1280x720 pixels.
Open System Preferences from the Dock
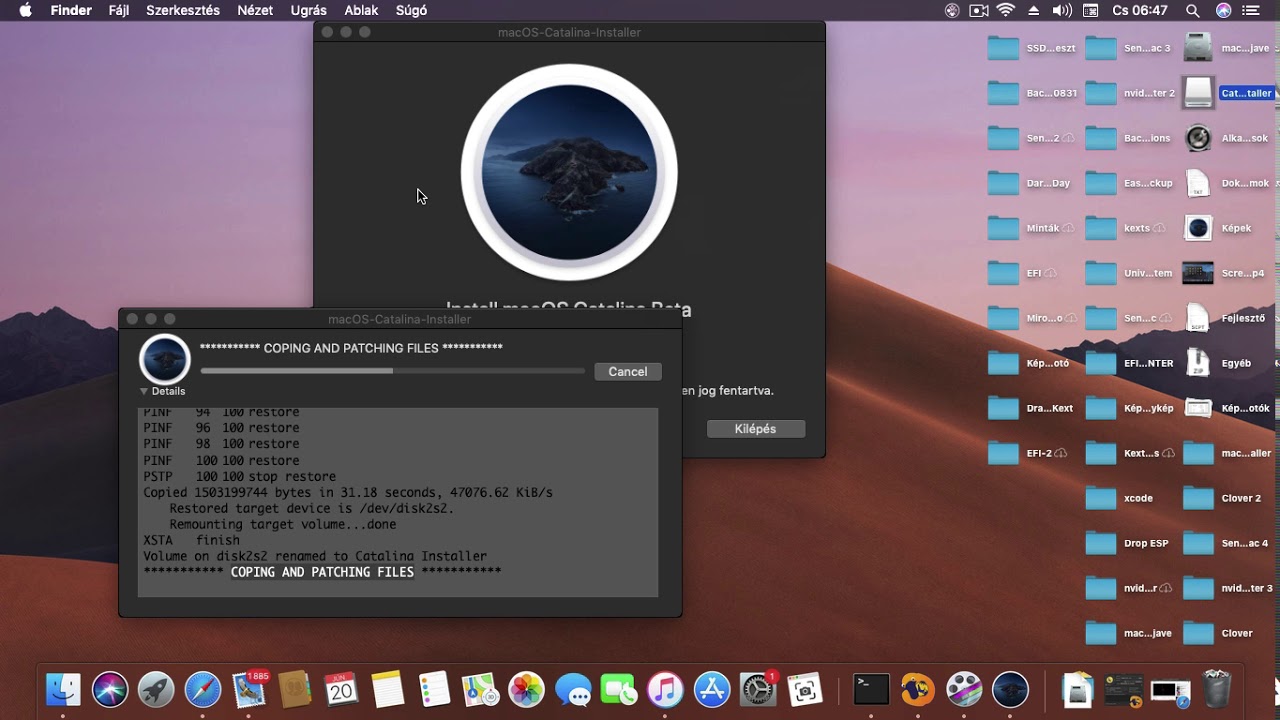point(758,689)
